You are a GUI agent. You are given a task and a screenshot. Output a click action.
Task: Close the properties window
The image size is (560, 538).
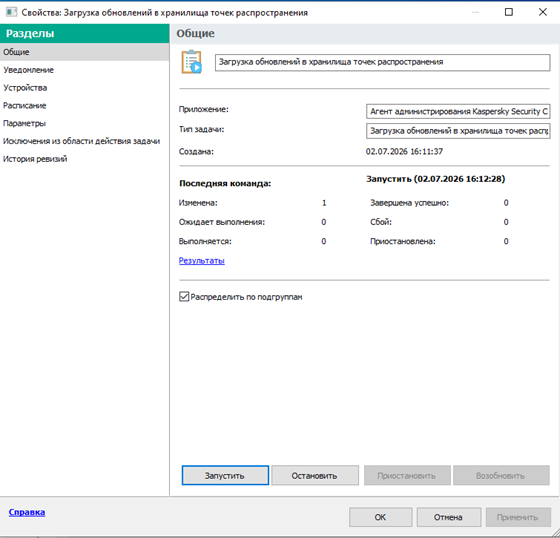coord(542,12)
